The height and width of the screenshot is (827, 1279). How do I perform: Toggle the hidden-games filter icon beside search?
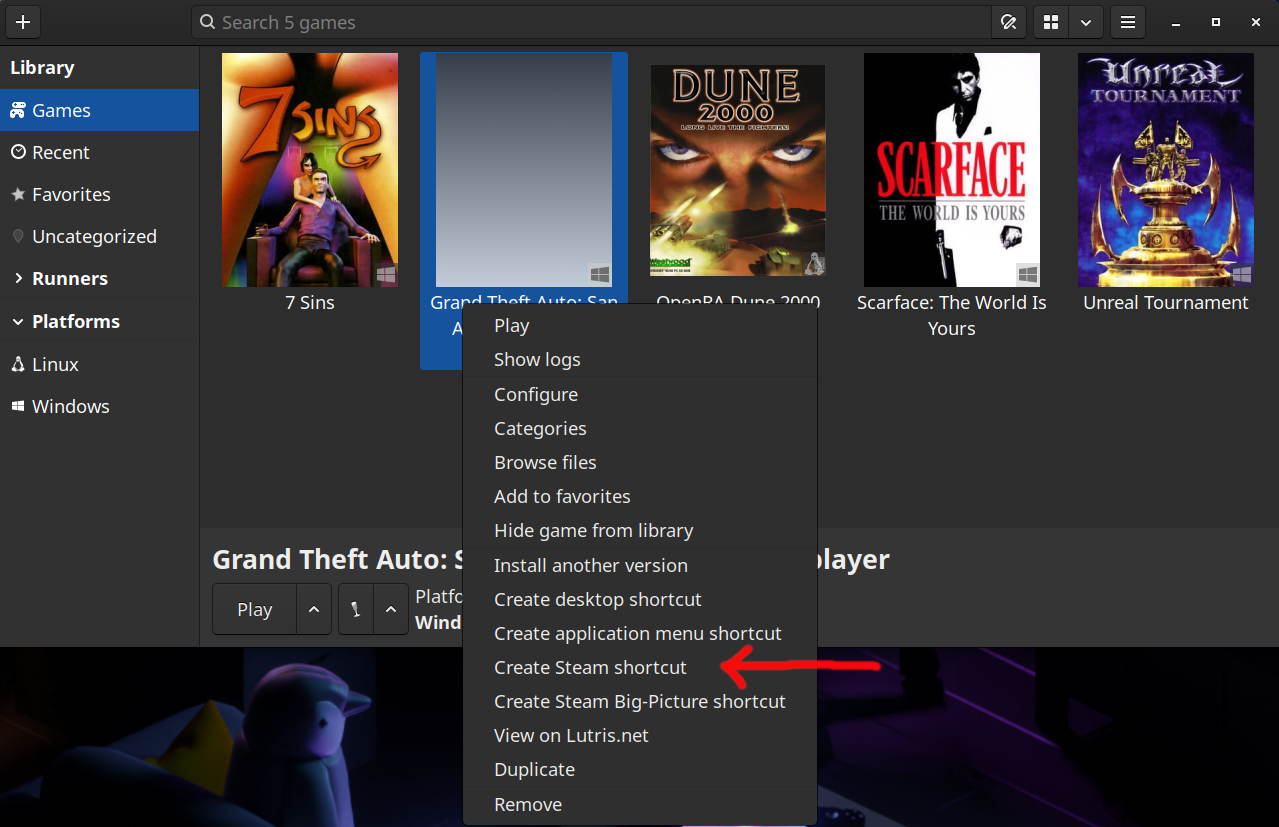1008,22
